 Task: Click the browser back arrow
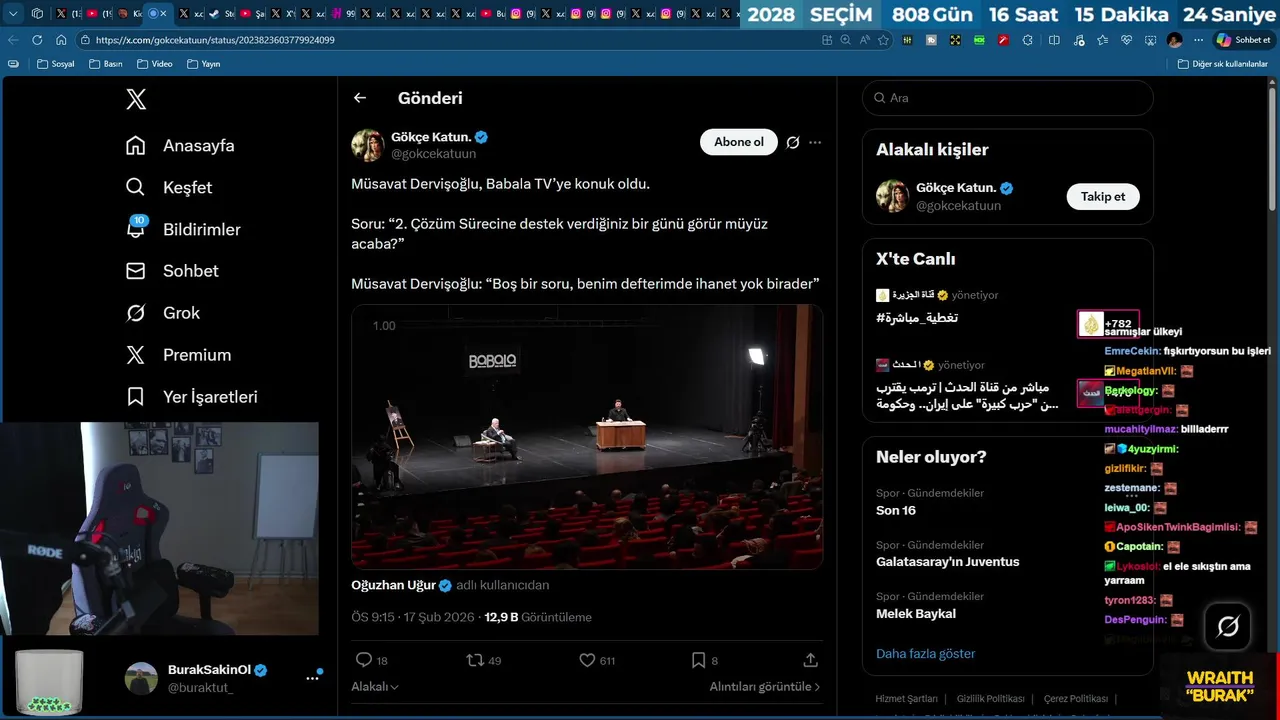tap(13, 40)
